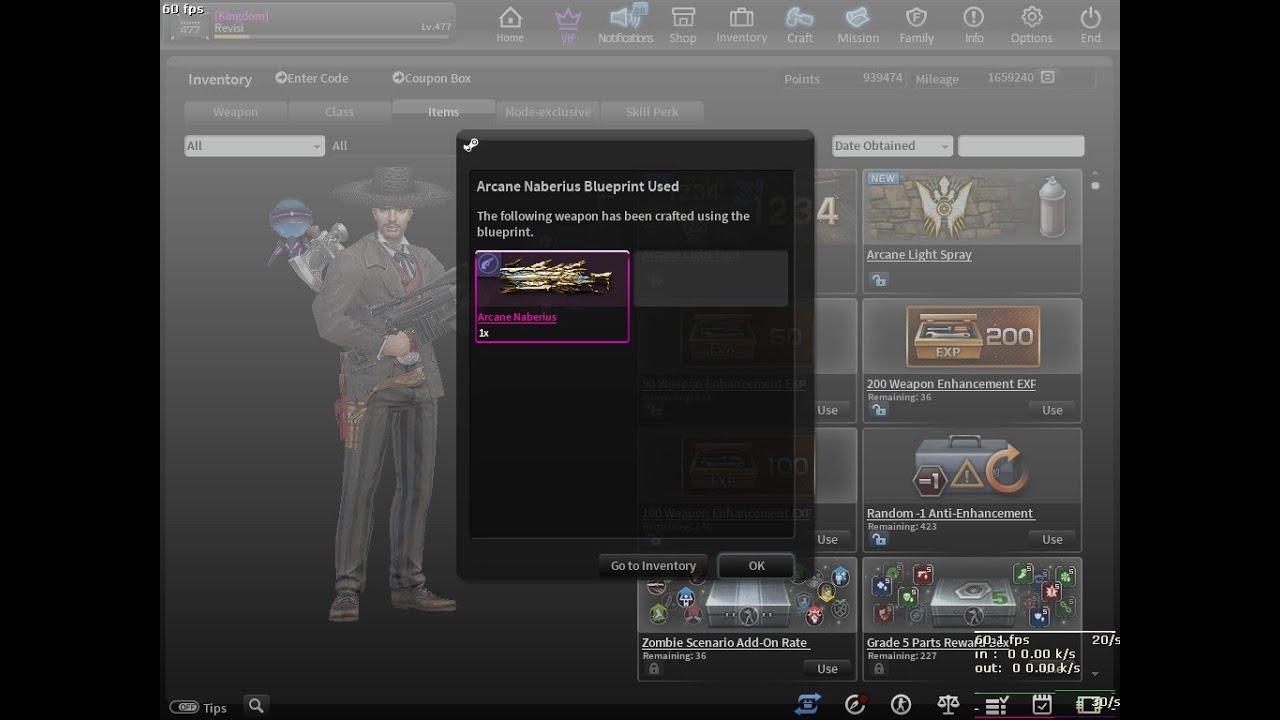Click the checklist icon in bottom bar
Viewport: 1280px width, 720px height.
pos(996,706)
